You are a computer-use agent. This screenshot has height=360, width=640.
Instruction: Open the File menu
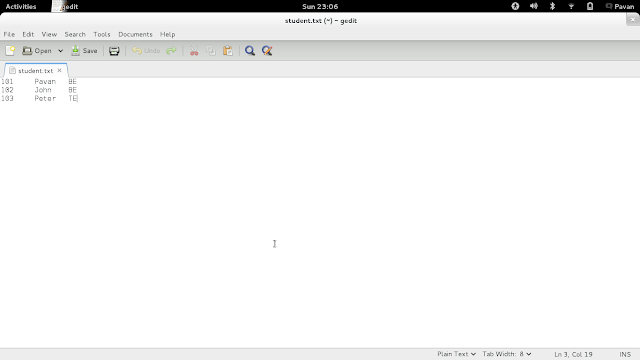(9, 34)
